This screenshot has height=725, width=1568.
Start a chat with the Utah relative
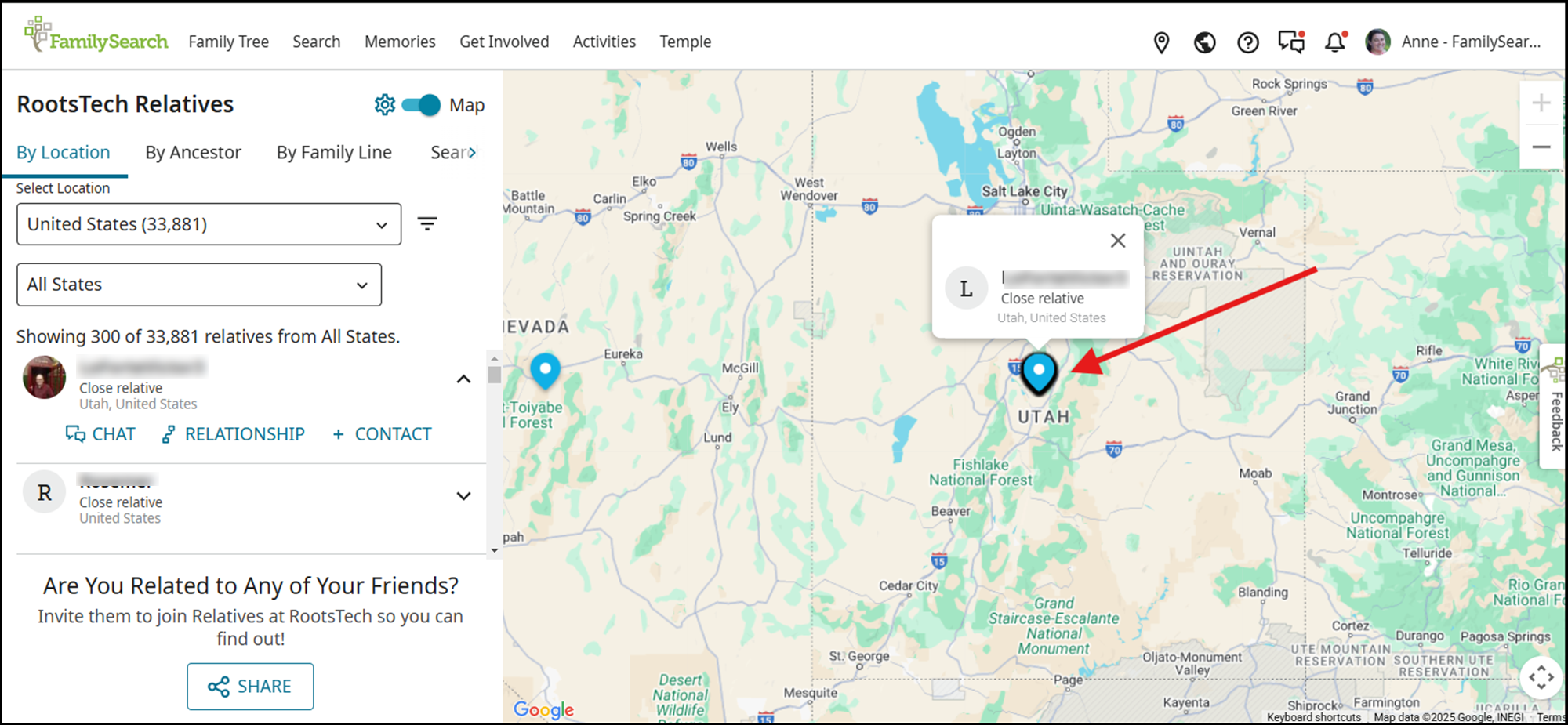[100, 434]
